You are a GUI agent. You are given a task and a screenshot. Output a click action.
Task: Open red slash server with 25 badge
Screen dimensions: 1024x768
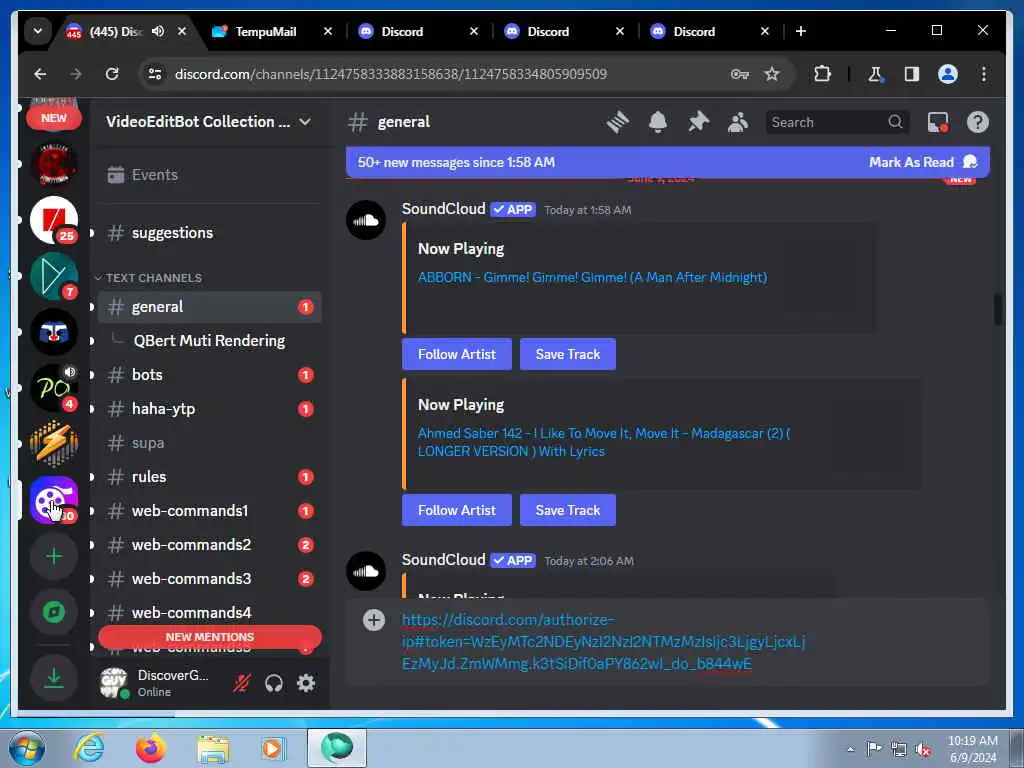coord(54,220)
